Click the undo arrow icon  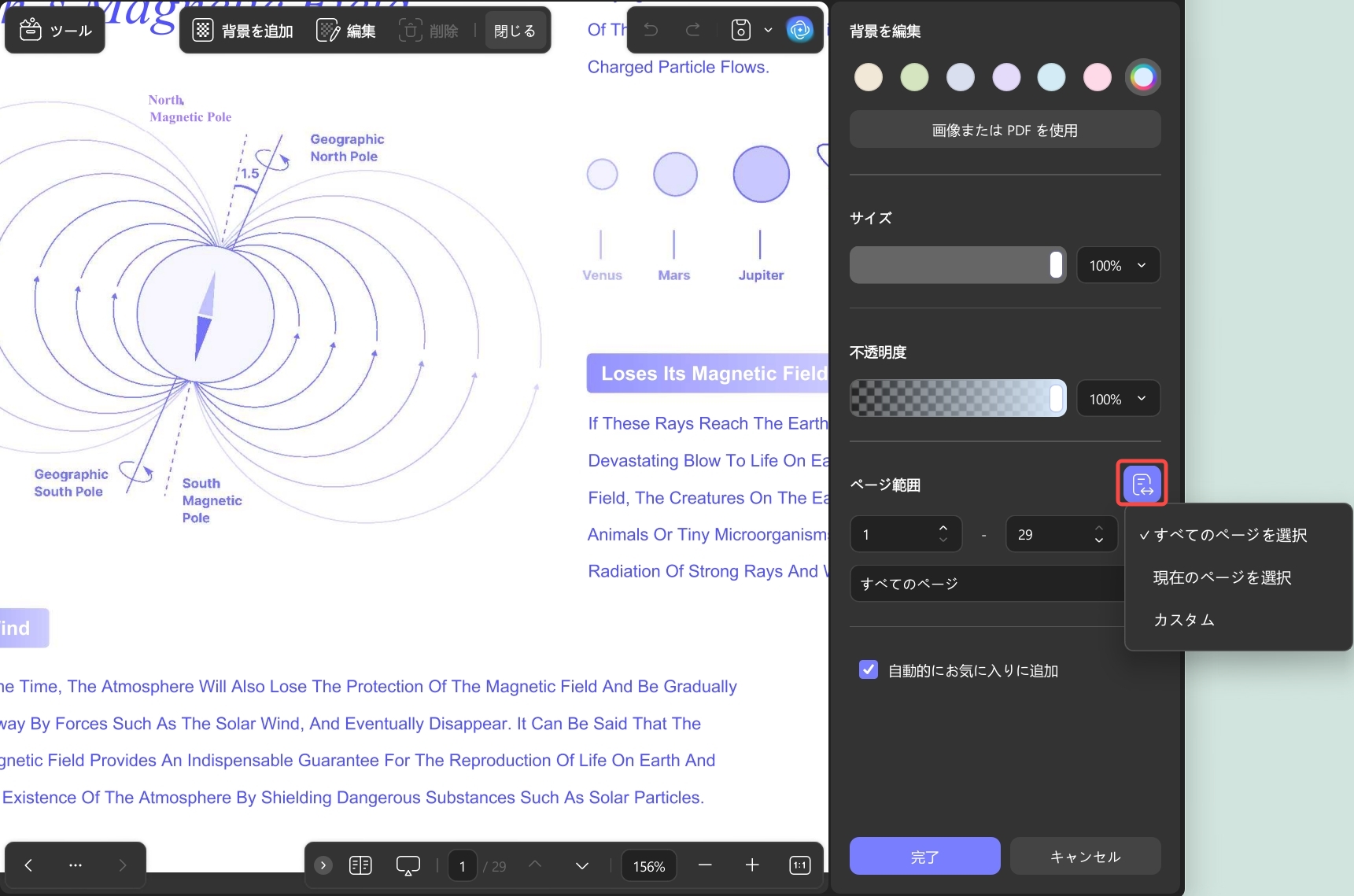point(651,30)
